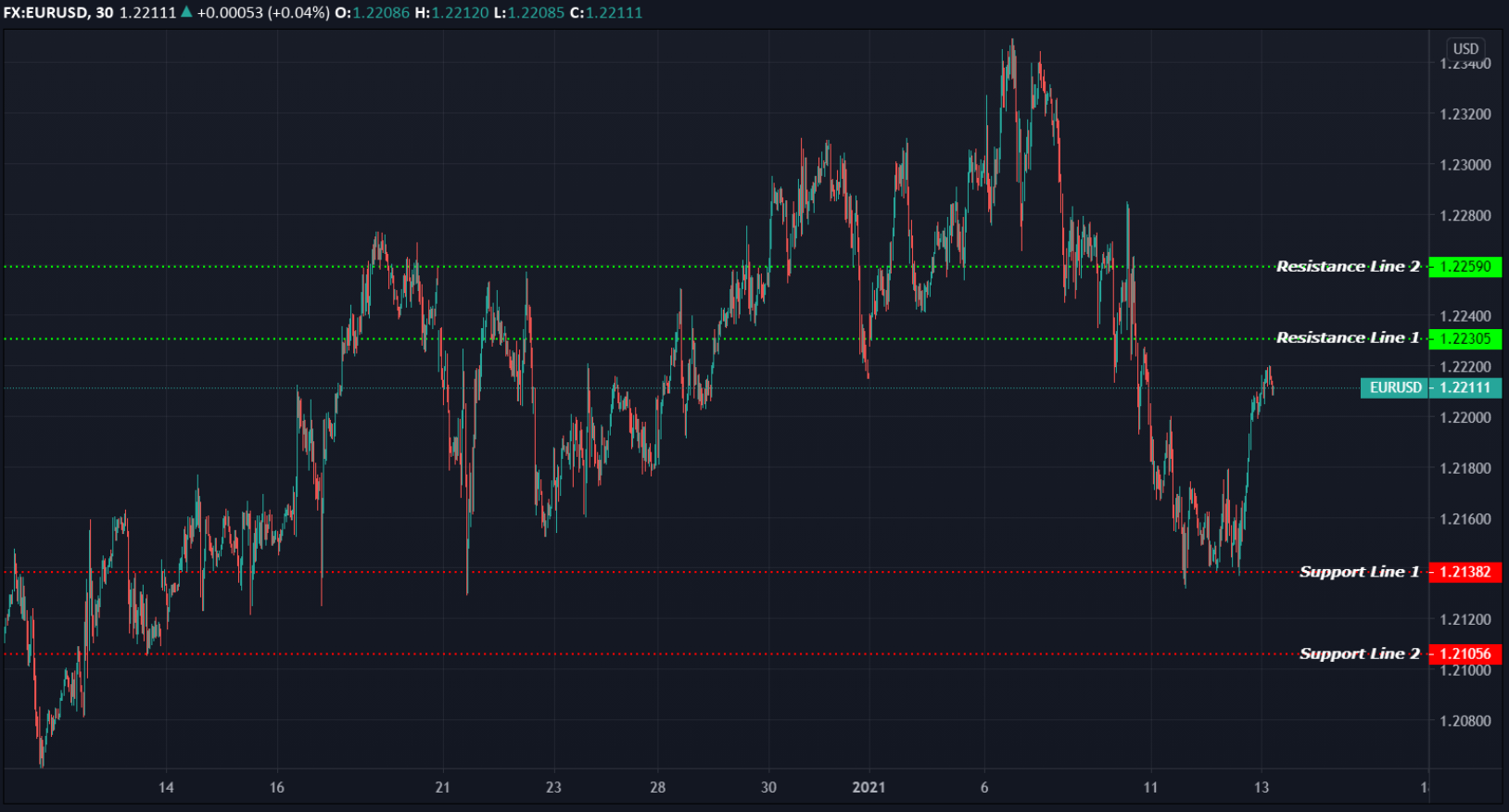The height and width of the screenshot is (812, 1509).
Task: Click the 1.21600 price axis value
Action: point(1465,518)
